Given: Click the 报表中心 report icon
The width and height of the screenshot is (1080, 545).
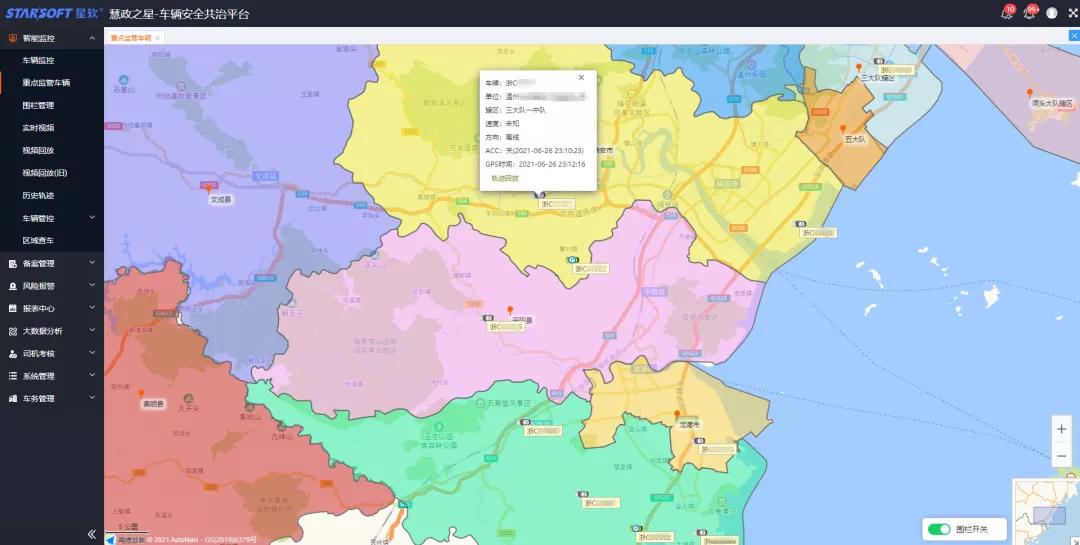Looking at the screenshot, I should click(12, 309).
